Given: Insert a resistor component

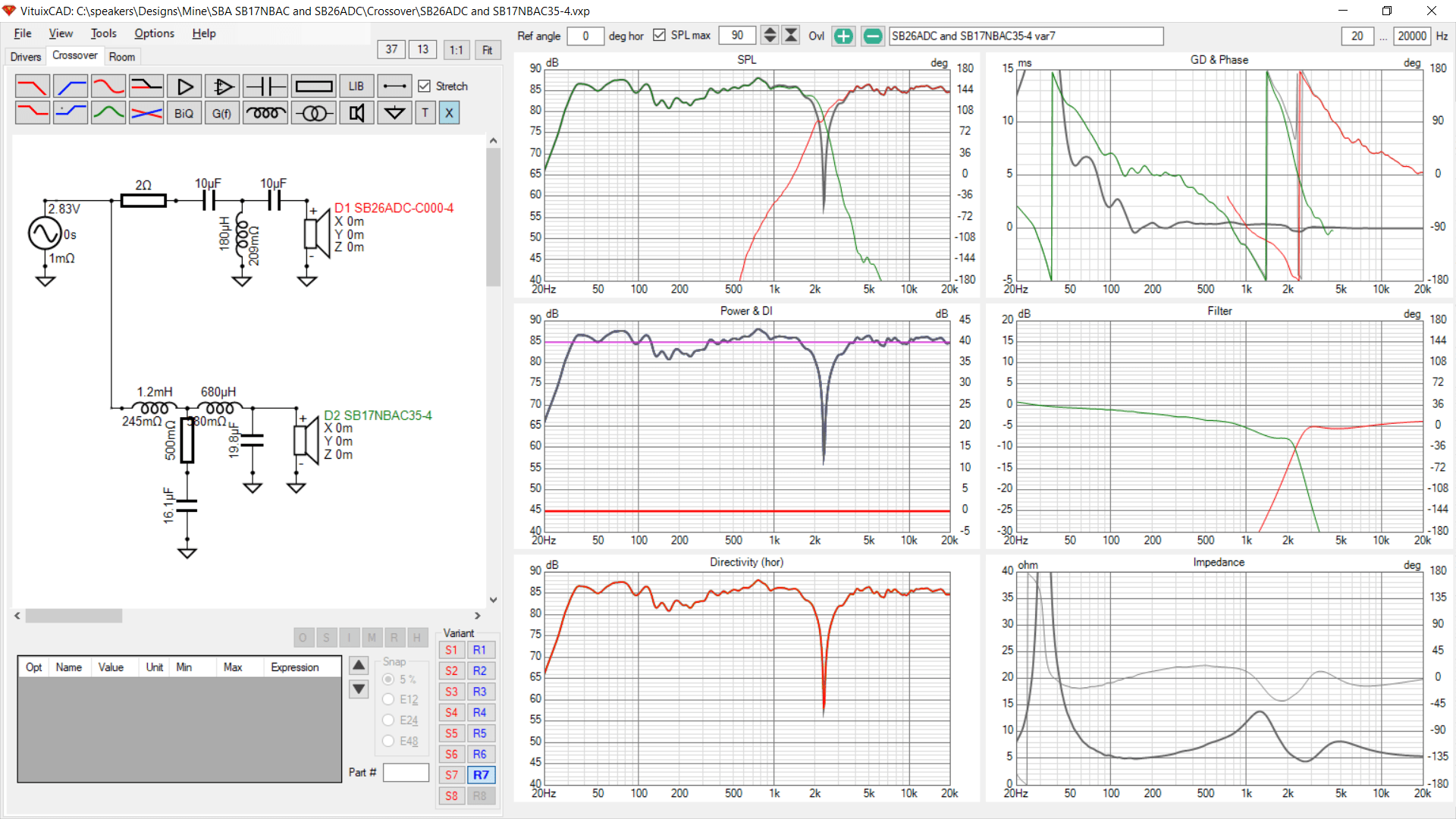Looking at the screenshot, I should [314, 86].
